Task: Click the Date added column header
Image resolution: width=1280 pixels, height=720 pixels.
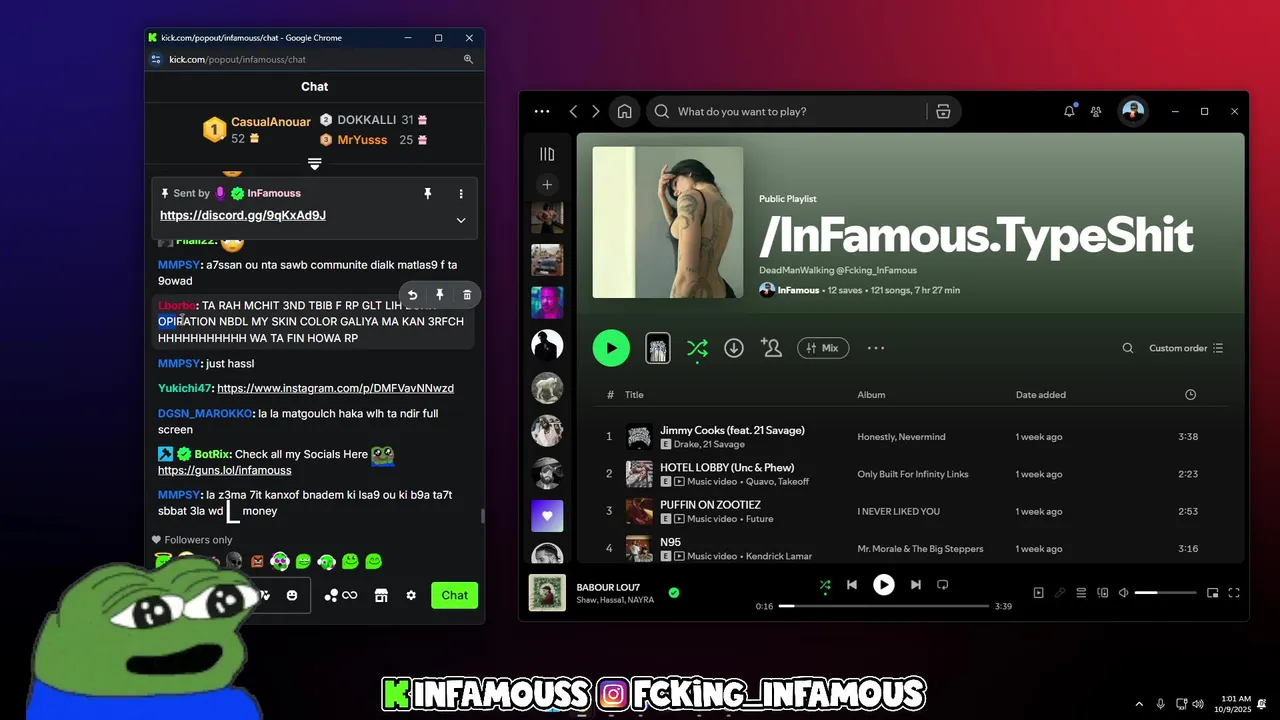Action: [x=1041, y=395]
